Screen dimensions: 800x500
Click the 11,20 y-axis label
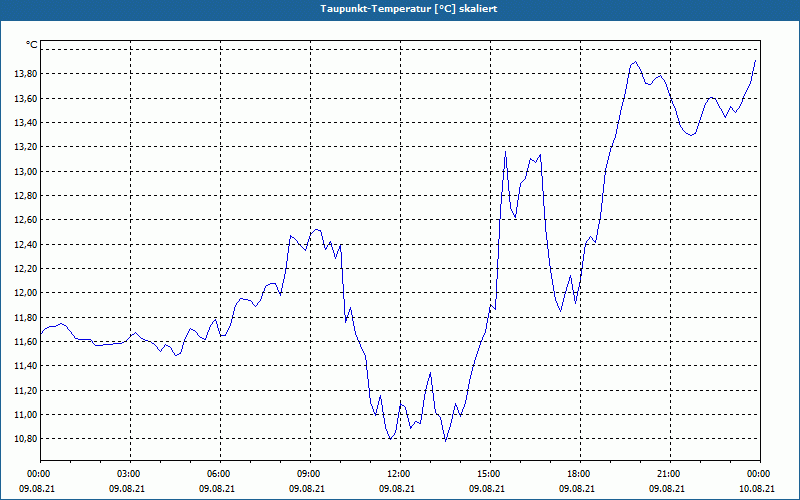pos(27,390)
